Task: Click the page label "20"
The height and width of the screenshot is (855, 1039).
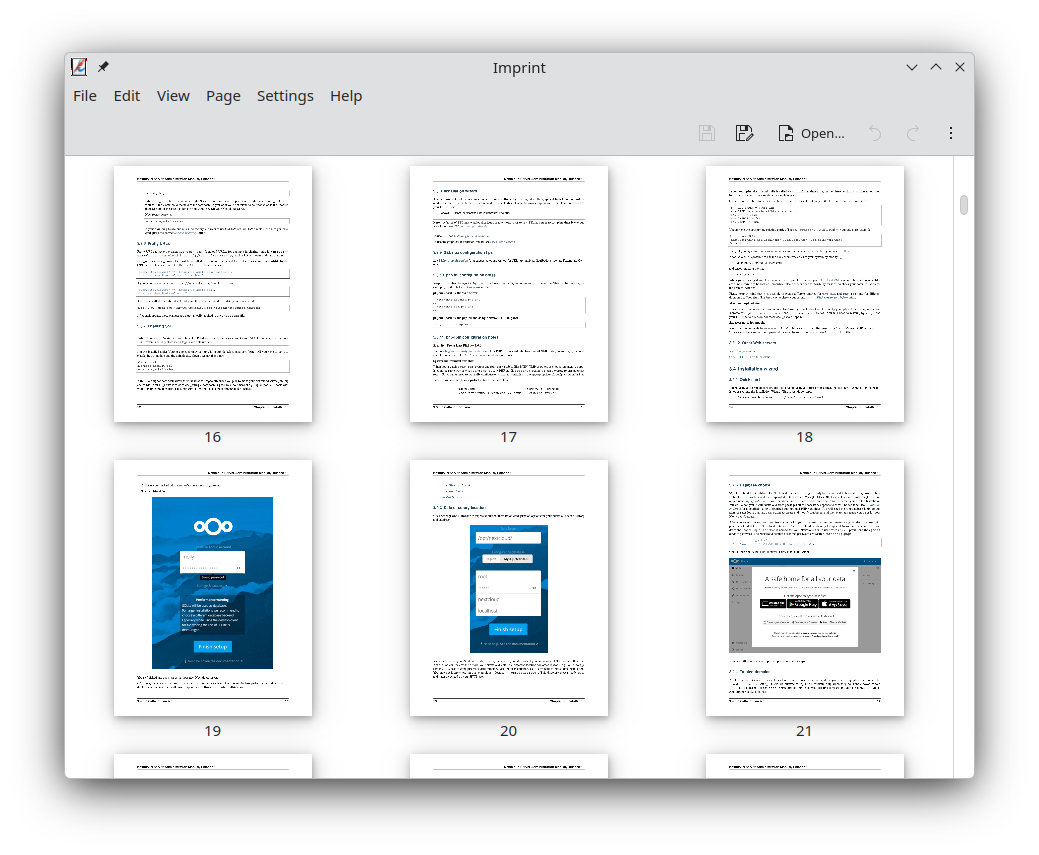Action: 509,731
